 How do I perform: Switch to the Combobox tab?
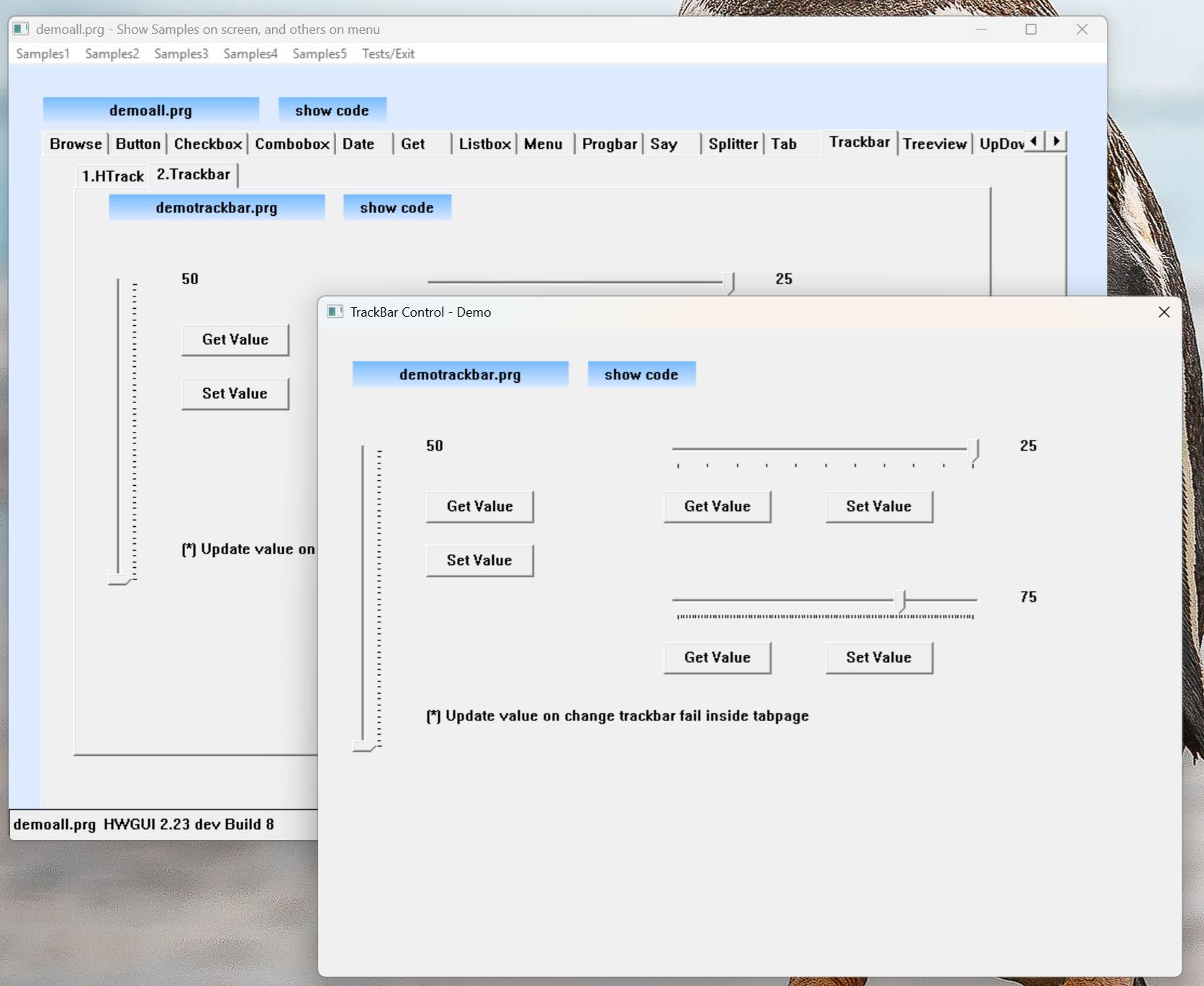[292, 144]
